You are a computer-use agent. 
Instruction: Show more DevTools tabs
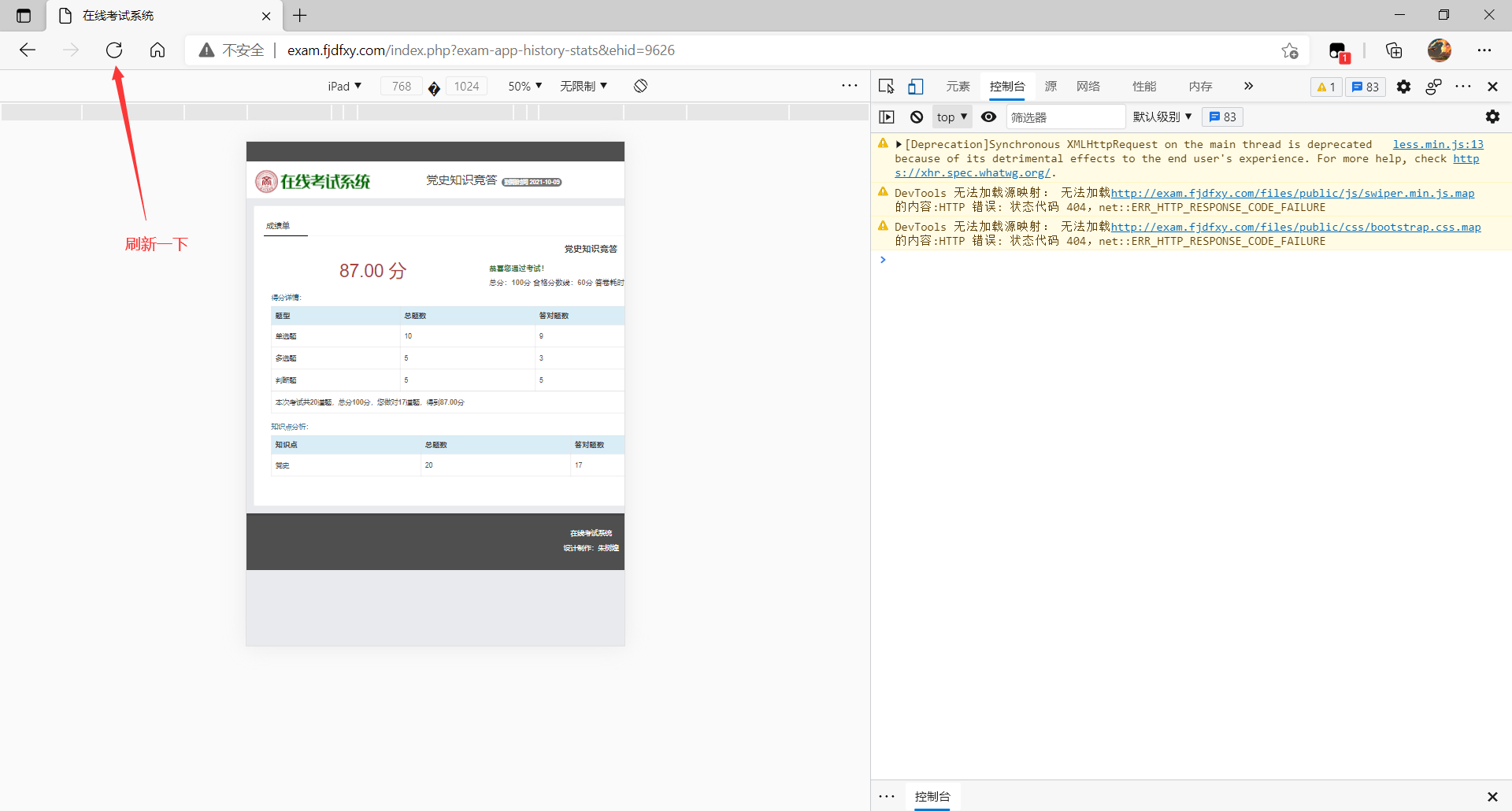[1248, 87]
